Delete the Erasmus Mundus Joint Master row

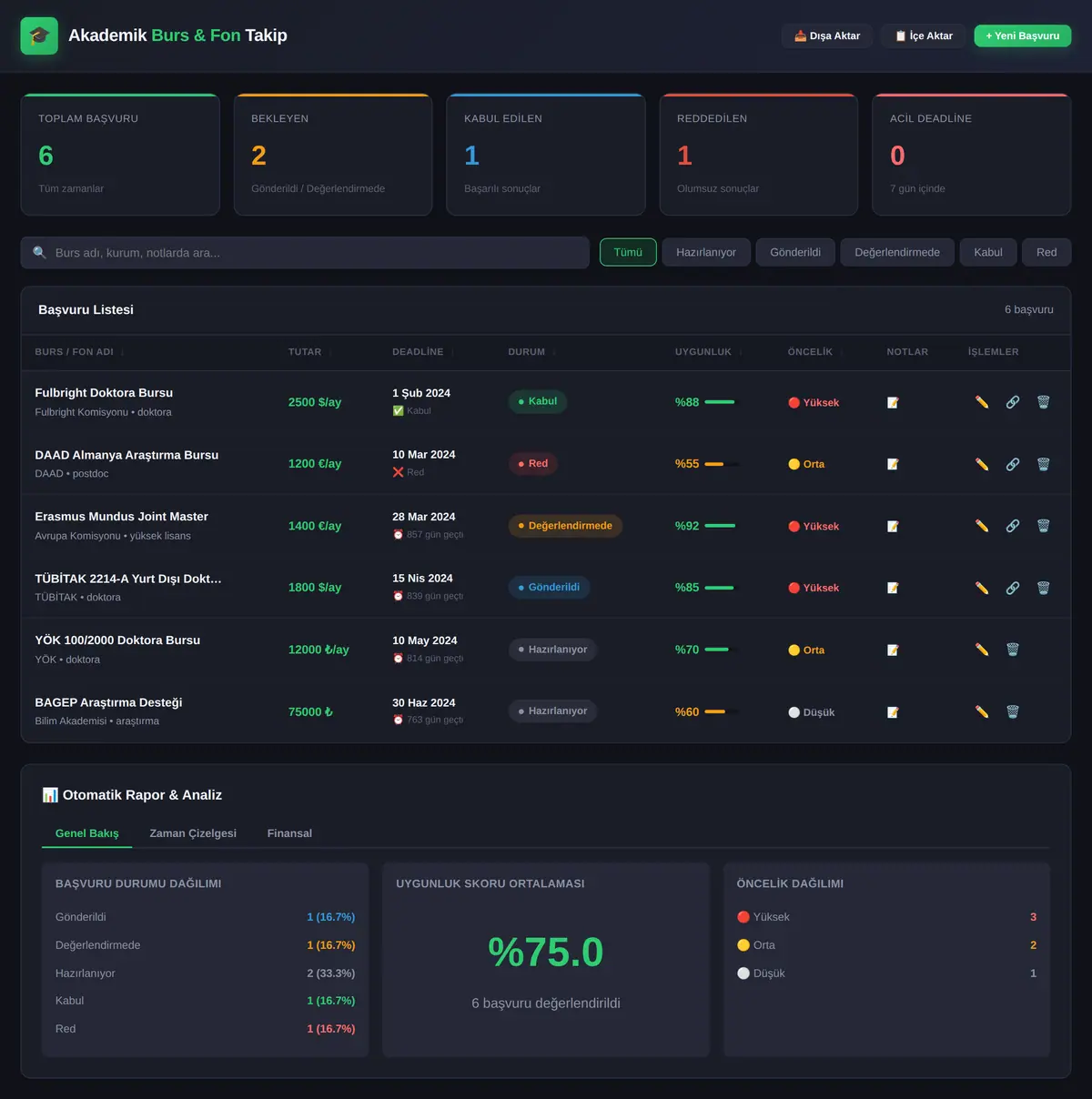tap(1044, 526)
